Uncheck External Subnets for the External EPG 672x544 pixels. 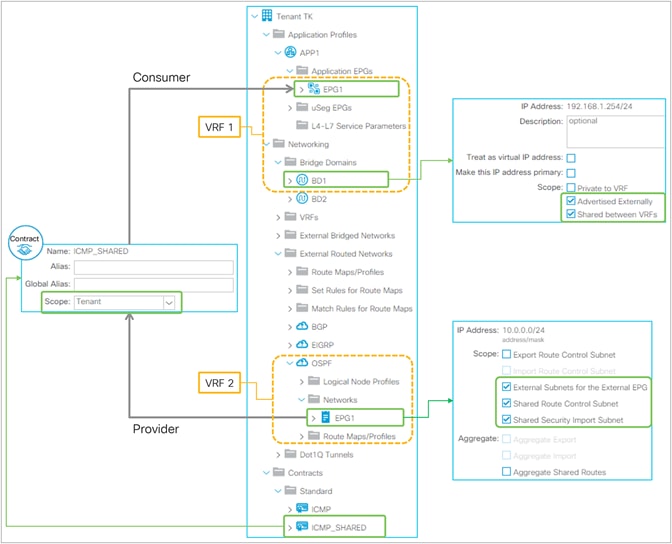coord(507,387)
